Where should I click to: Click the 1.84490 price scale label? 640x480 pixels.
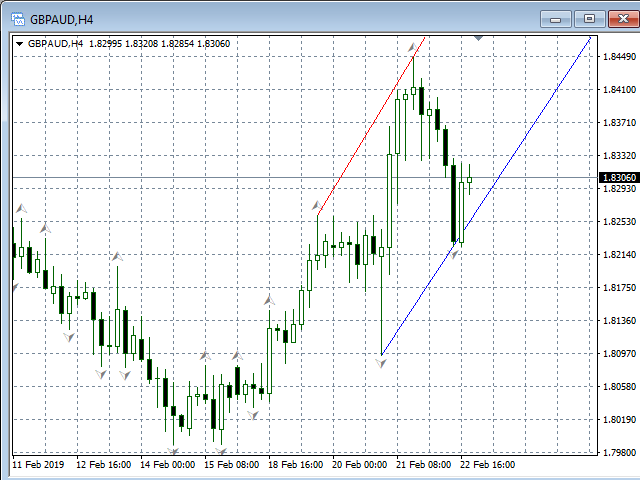620,56
